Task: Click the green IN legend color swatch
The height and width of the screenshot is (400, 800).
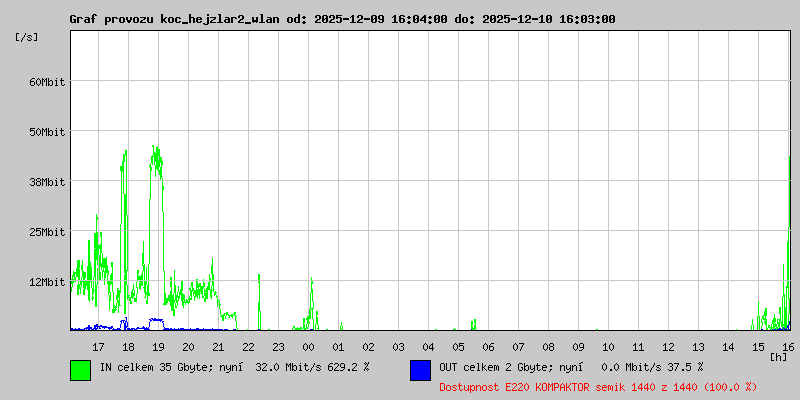Action: 81,370
